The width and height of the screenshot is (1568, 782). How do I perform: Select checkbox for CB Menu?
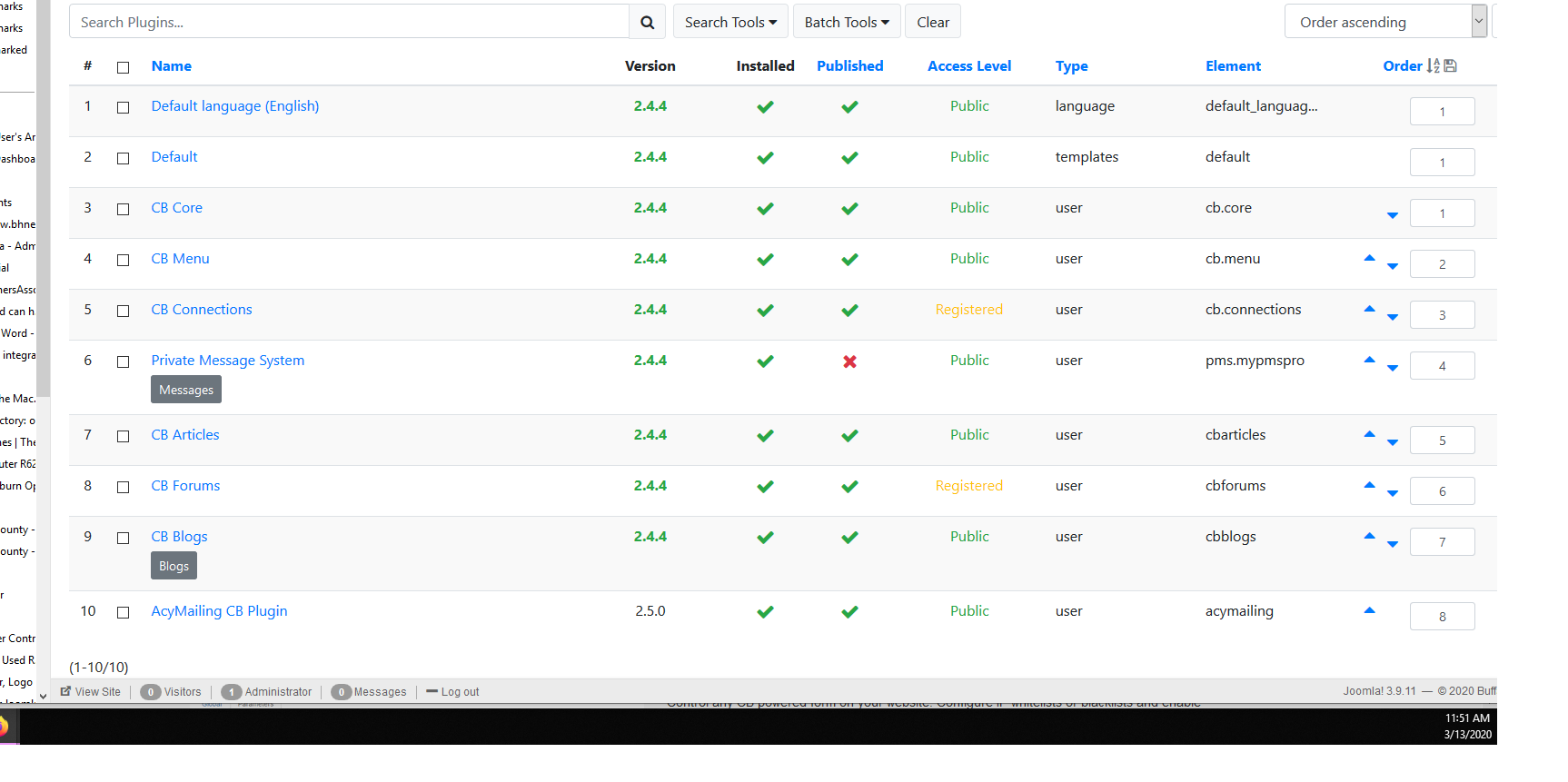click(124, 260)
